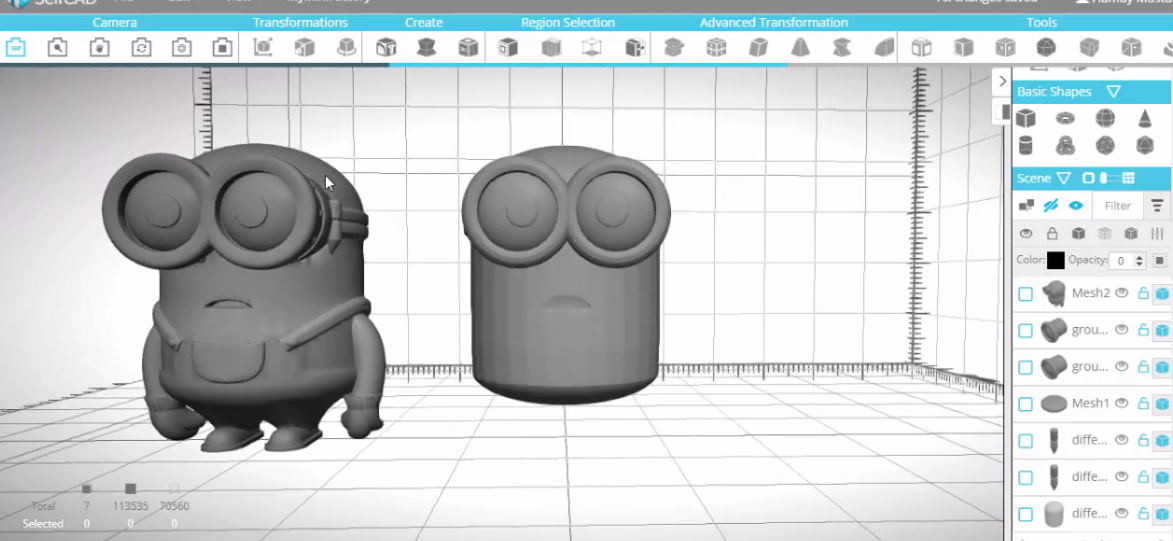This screenshot has height=541, width=1173.
Task: Open region selection settings cube icon
Action: point(635,48)
